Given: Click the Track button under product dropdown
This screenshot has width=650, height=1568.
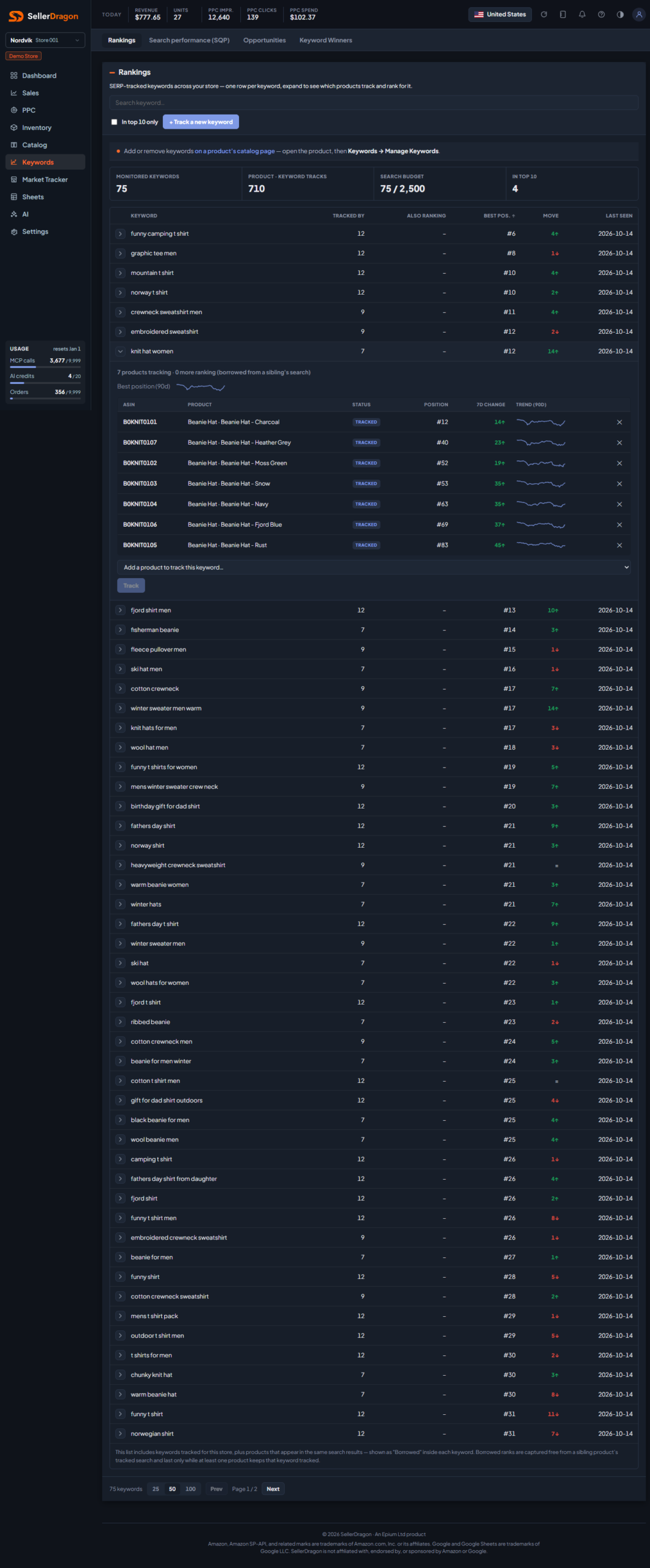Looking at the screenshot, I should (x=131, y=586).
